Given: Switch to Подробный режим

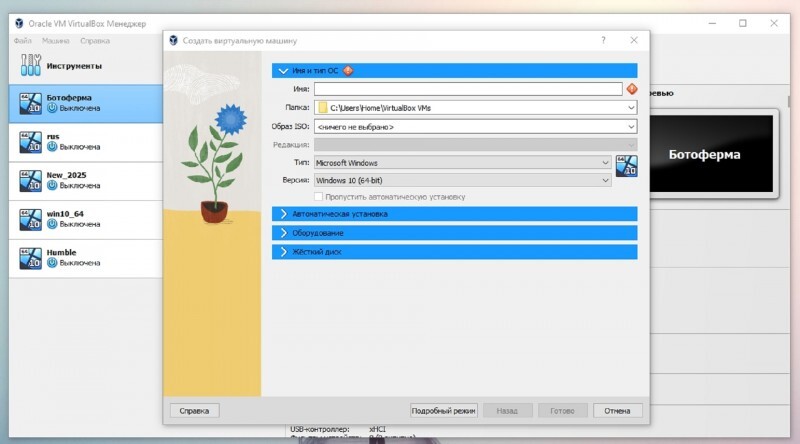Looking at the screenshot, I should point(443,410).
